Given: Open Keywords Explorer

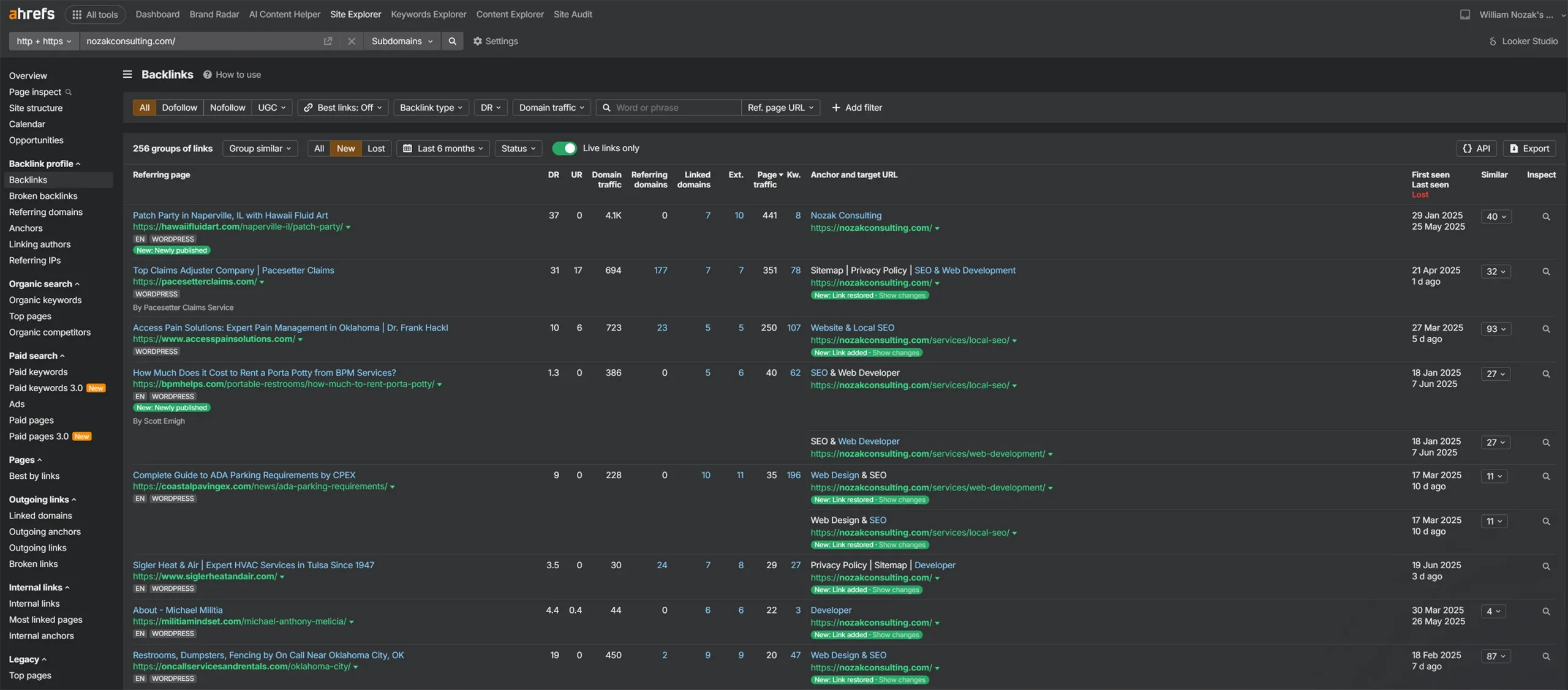Looking at the screenshot, I should (428, 14).
